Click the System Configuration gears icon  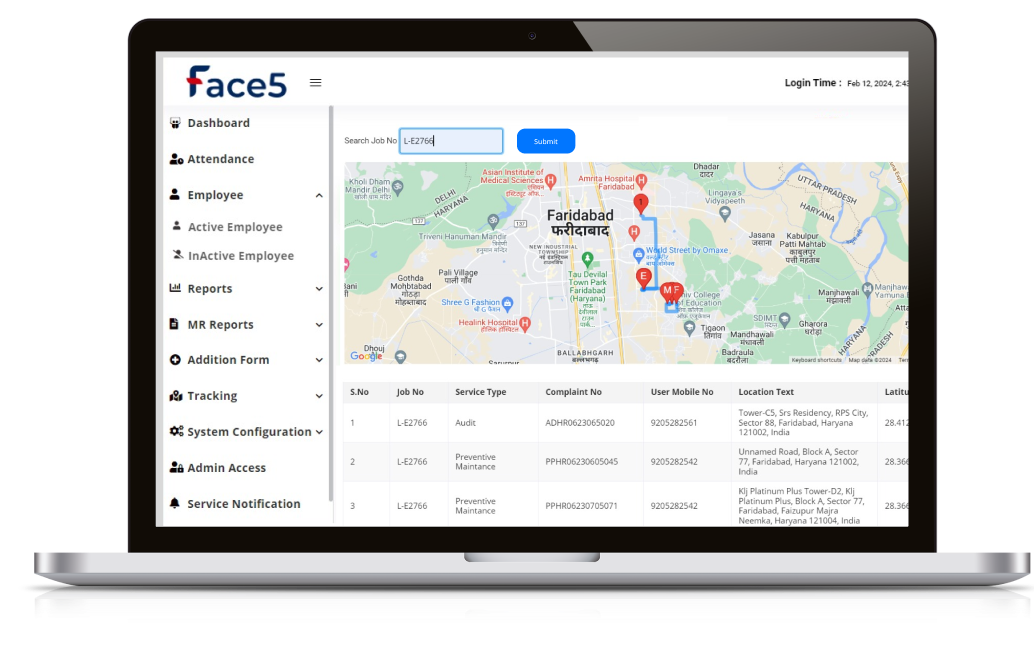[x=176, y=432]
